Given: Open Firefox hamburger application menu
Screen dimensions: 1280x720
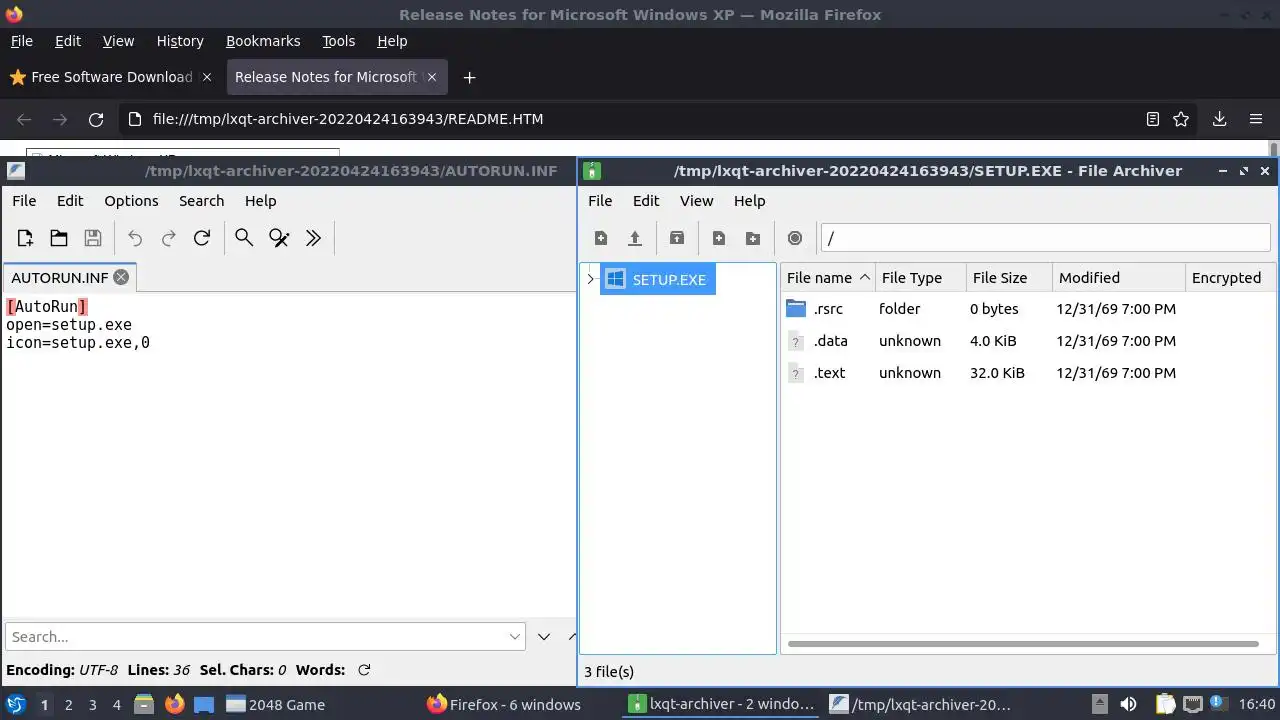Looking at the screenshot, I should pyautogui.click(x=1256, y=119).
